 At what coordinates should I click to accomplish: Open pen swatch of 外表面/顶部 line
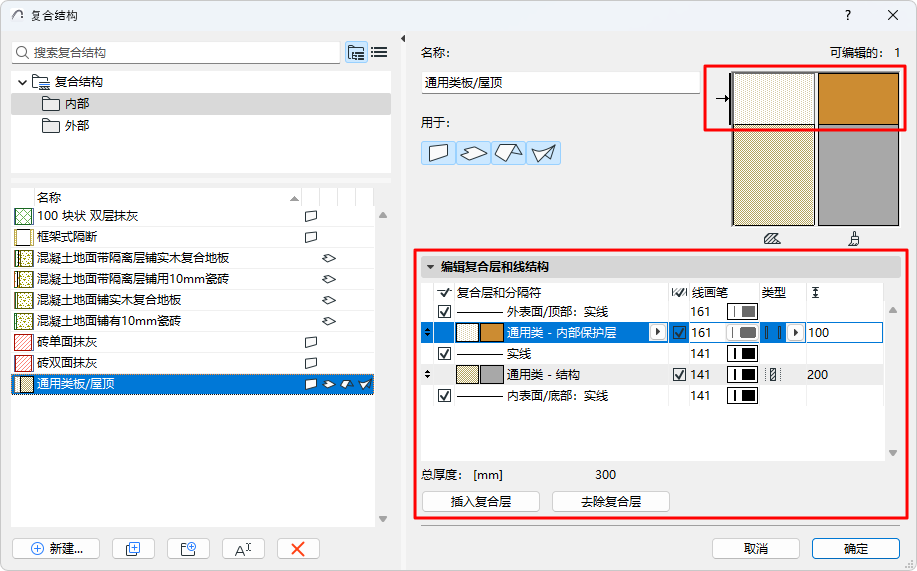click(x=742, y=311)
